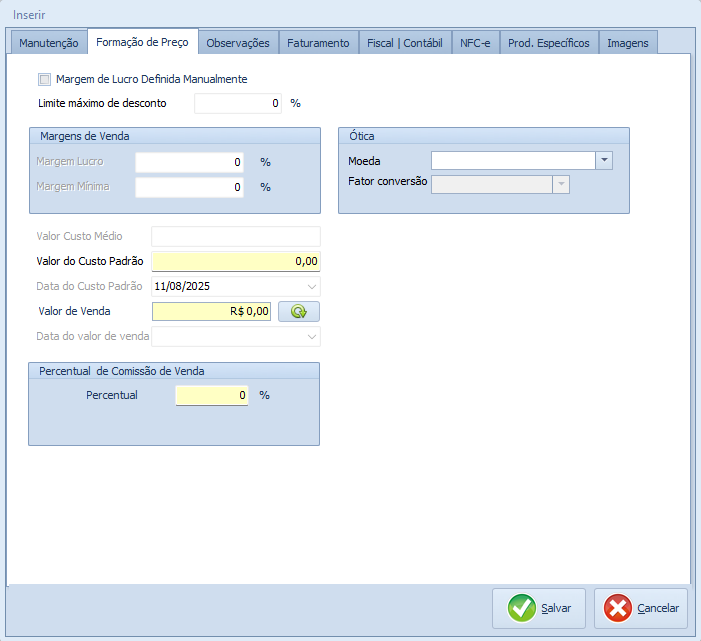
Task: Enable Margem de Lucro Definida Manualmente checkbox
Action: (44, 79)
